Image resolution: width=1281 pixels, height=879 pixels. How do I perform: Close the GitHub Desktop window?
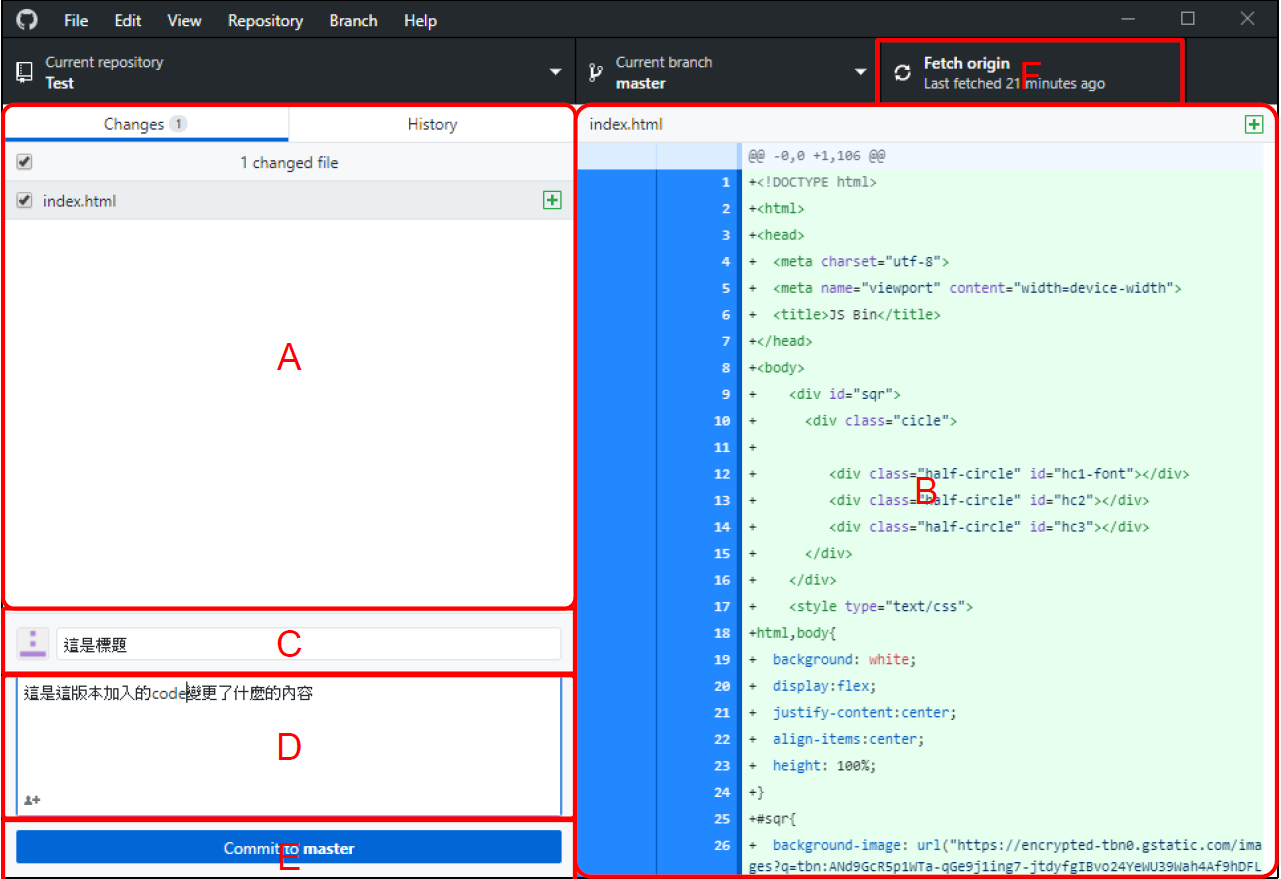(x=1247, y=19)
